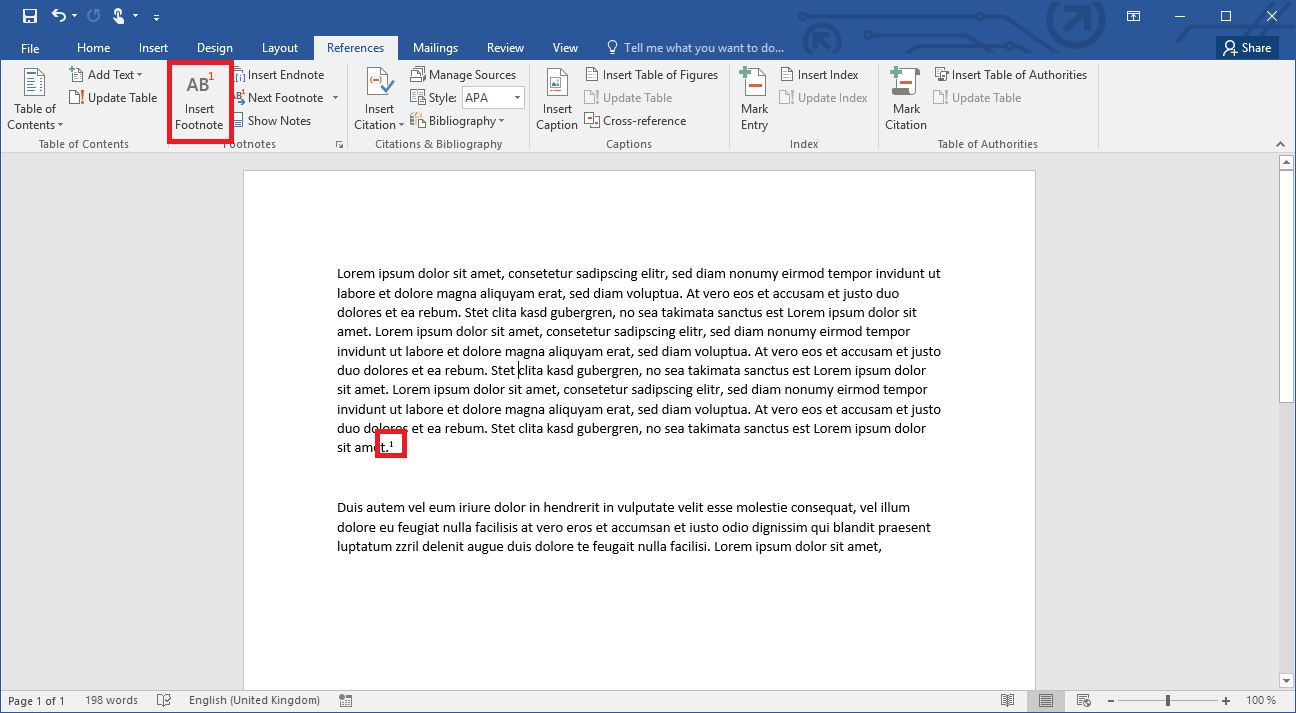Expand the Bibliography dropdown
This screenshot has width=1296, height=713.
pos(459,120)
